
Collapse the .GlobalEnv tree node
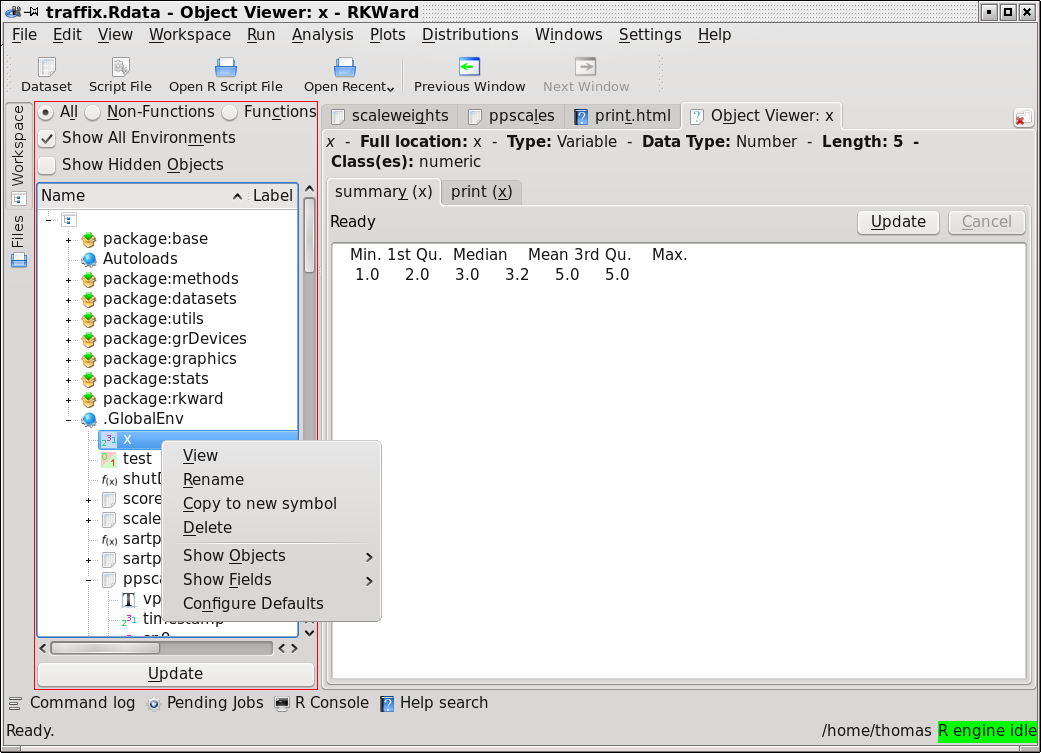69,419
